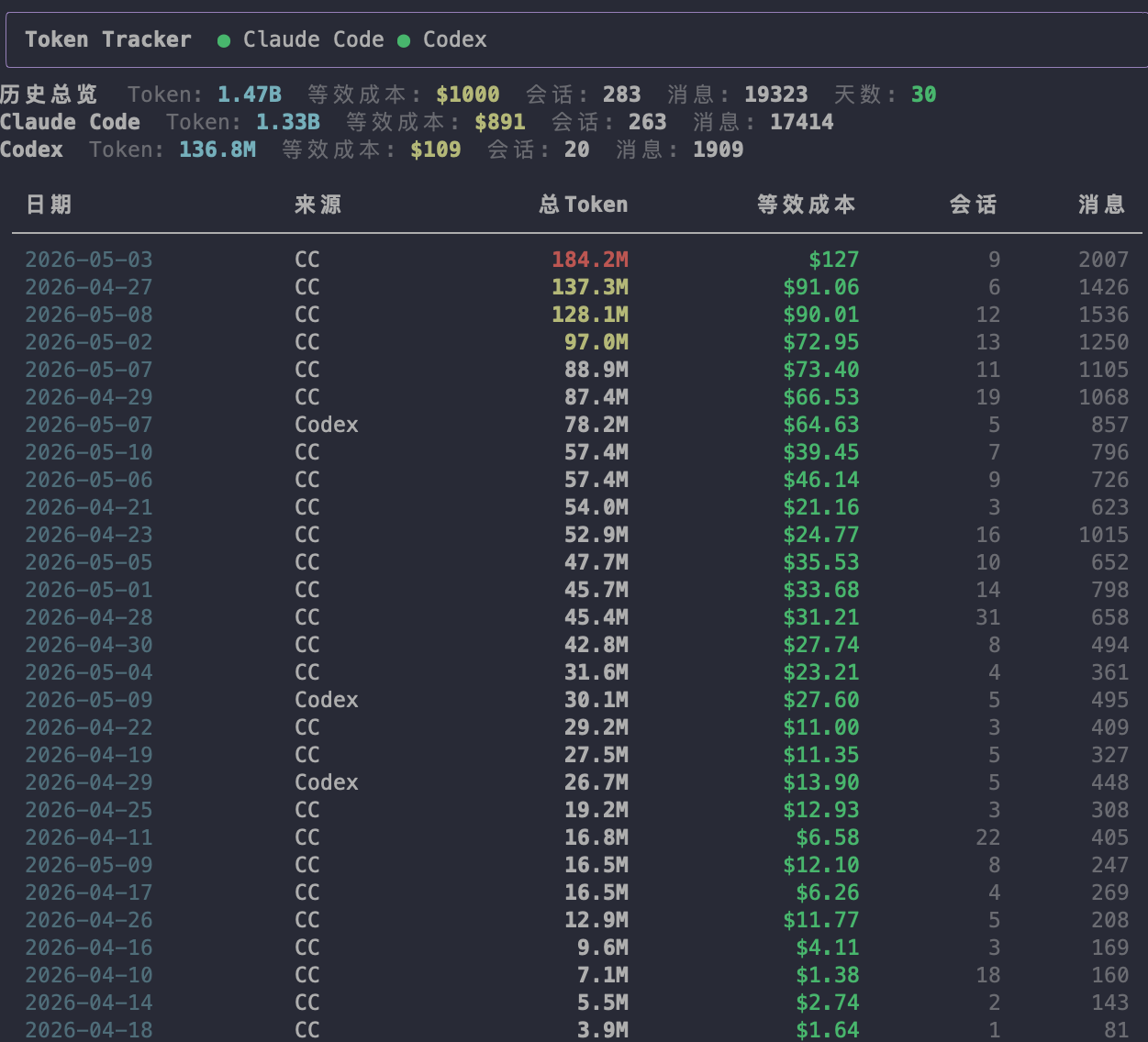Screen dimensions: 1148x1042
Task: Click the date 2026-04-25
Action: click(x=89, y=810)
